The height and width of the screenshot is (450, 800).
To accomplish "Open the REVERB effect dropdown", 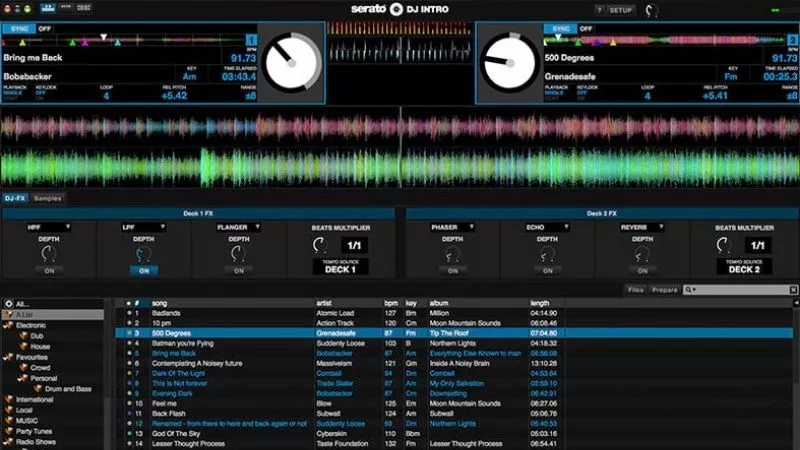I will [642, 227].
